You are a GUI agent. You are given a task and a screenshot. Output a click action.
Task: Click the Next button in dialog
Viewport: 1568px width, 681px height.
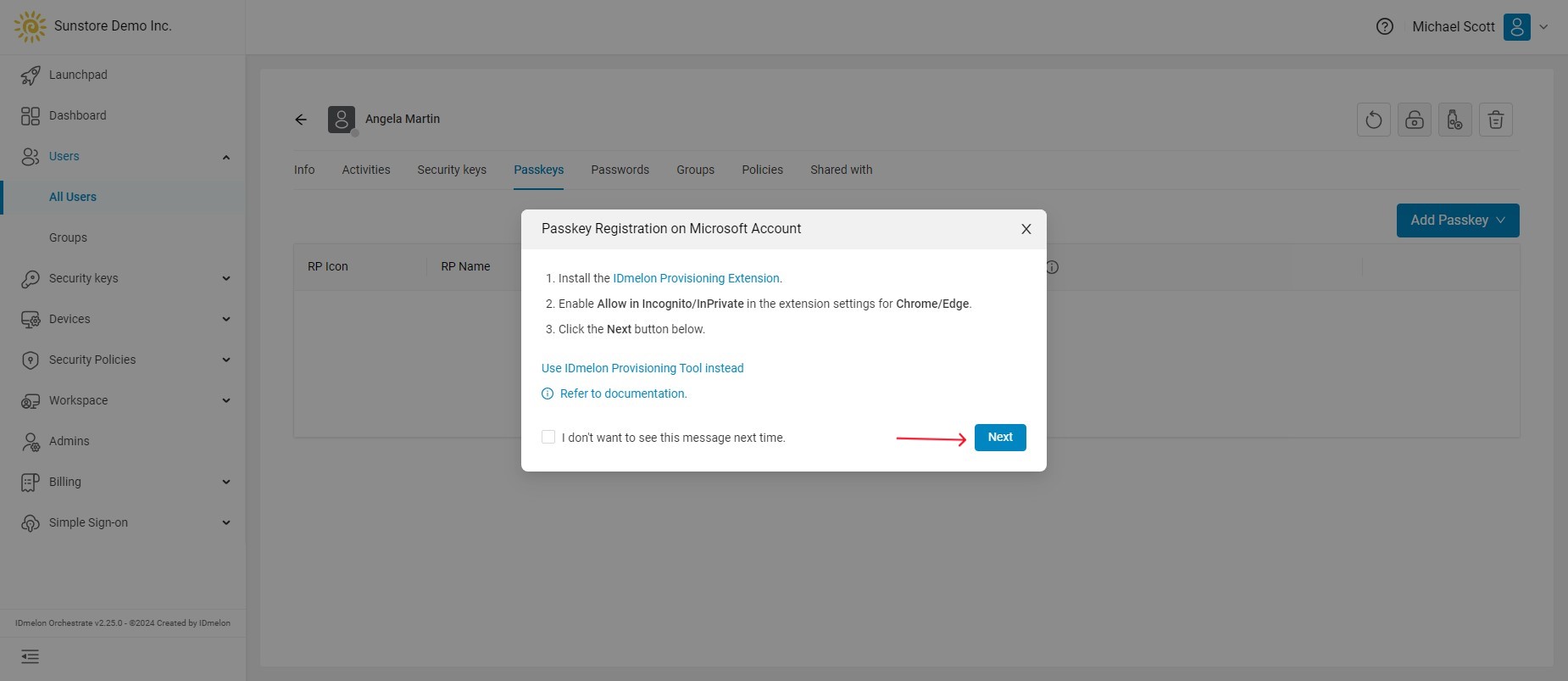[x=1000, y=438]
